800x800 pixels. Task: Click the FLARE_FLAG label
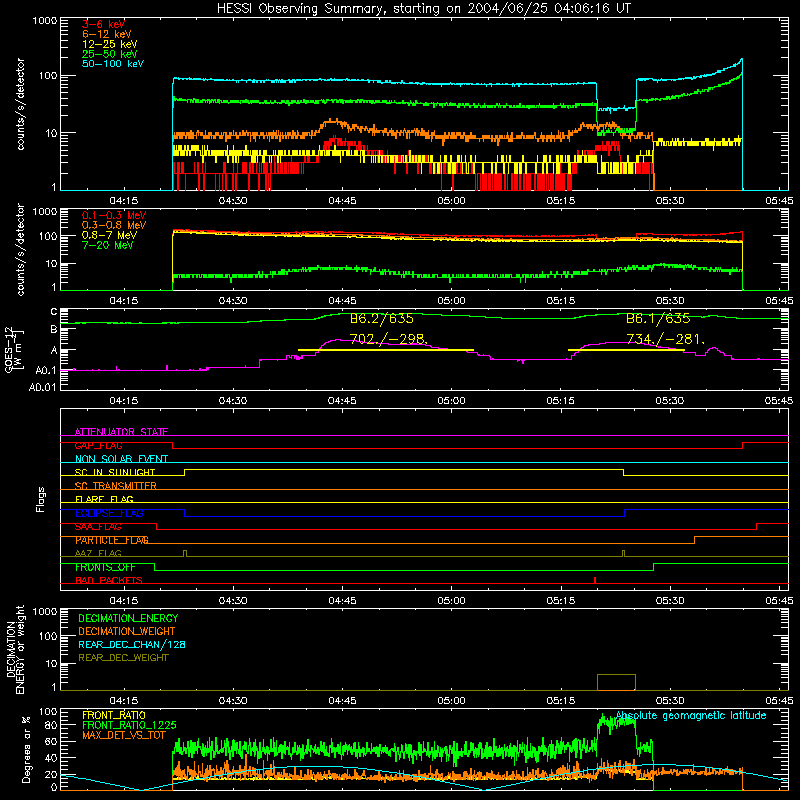click(104, 499)
